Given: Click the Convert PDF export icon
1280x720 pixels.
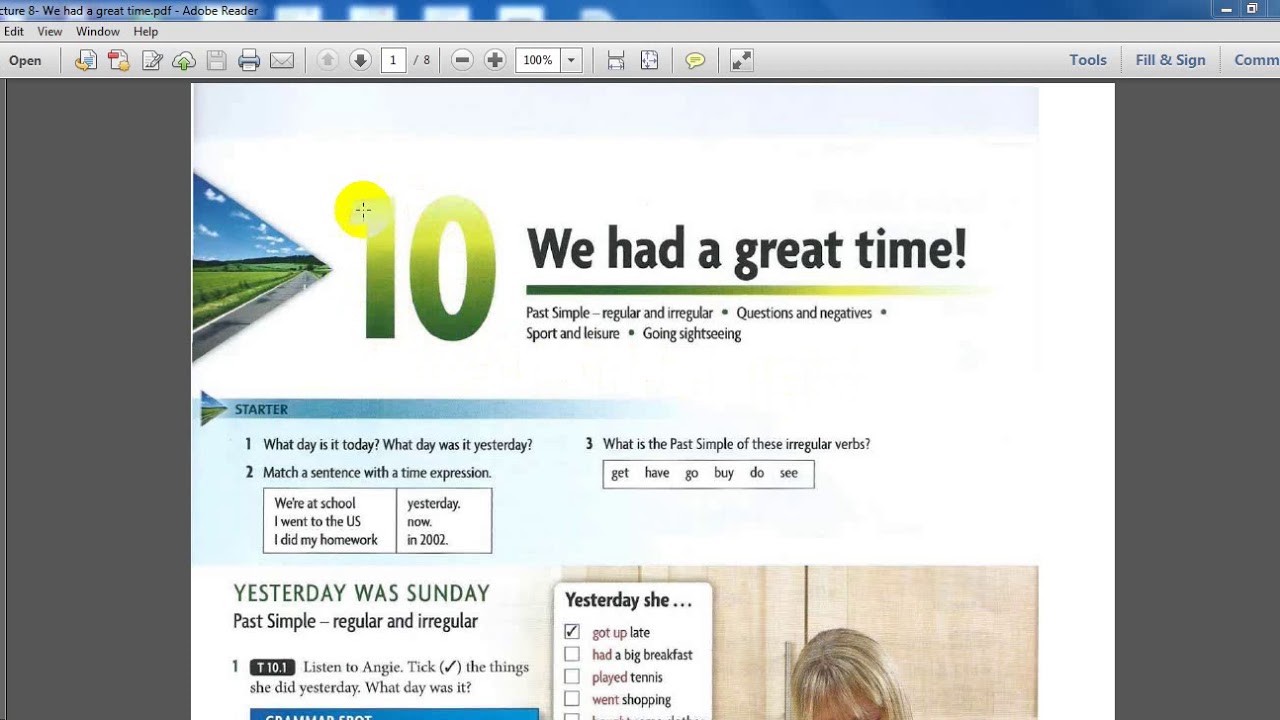Looking at the screenshot, I should (119, 60).
